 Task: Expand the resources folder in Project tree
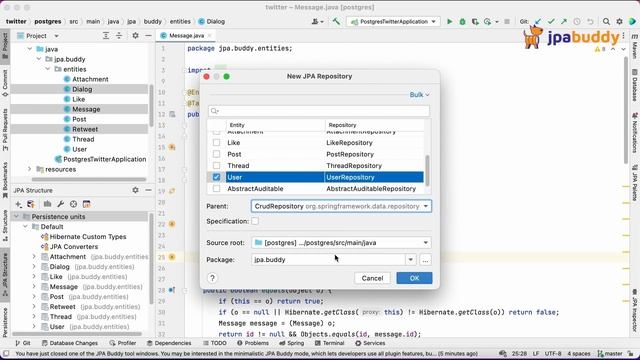click(29, 169)
